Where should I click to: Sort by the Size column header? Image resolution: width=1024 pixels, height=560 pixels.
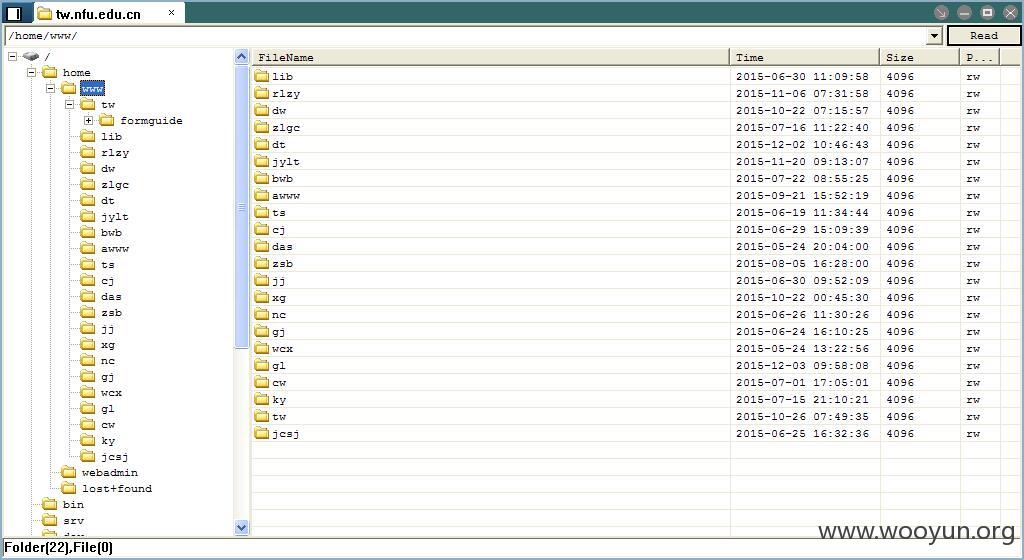tap(920, 57)
